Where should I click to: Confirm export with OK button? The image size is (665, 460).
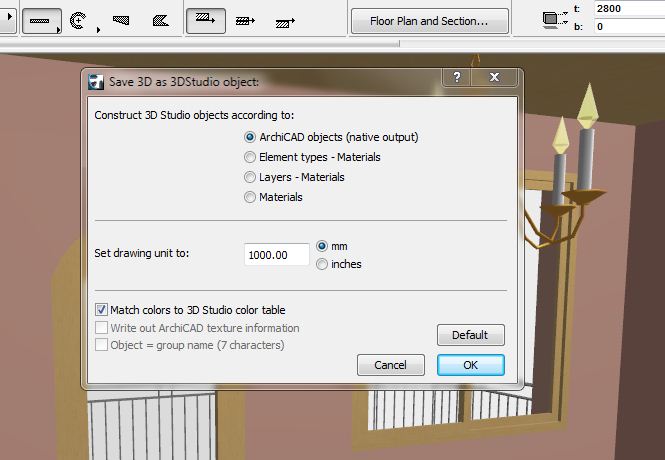tap(471, 365)
